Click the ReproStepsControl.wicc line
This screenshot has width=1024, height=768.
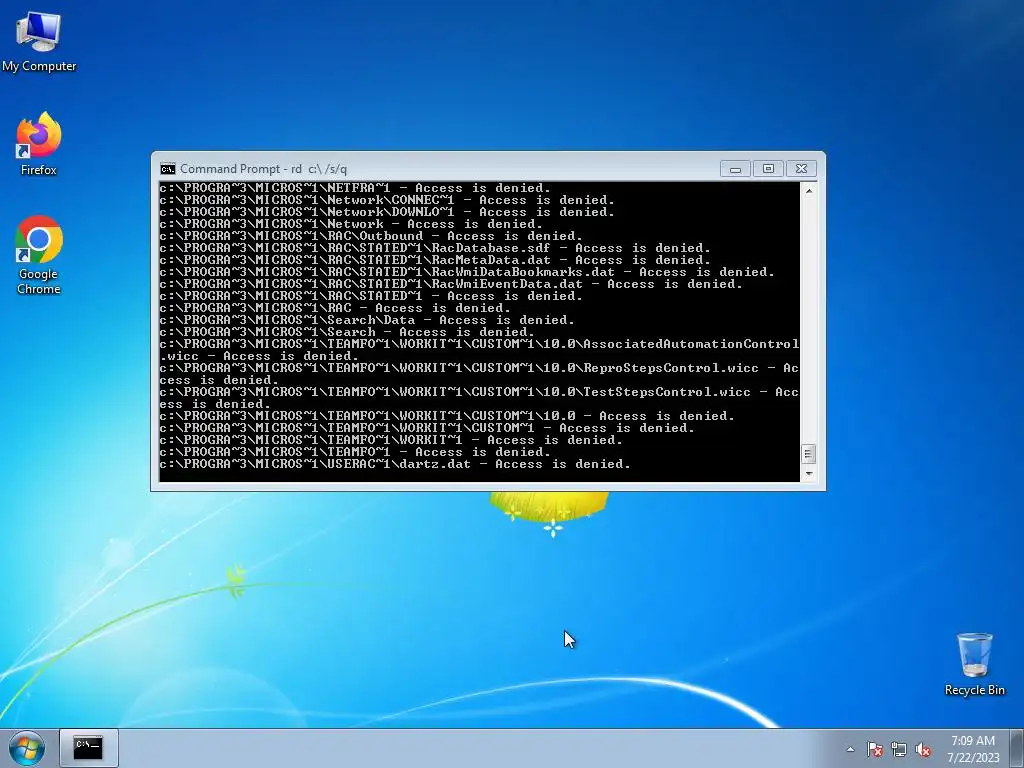479,374
